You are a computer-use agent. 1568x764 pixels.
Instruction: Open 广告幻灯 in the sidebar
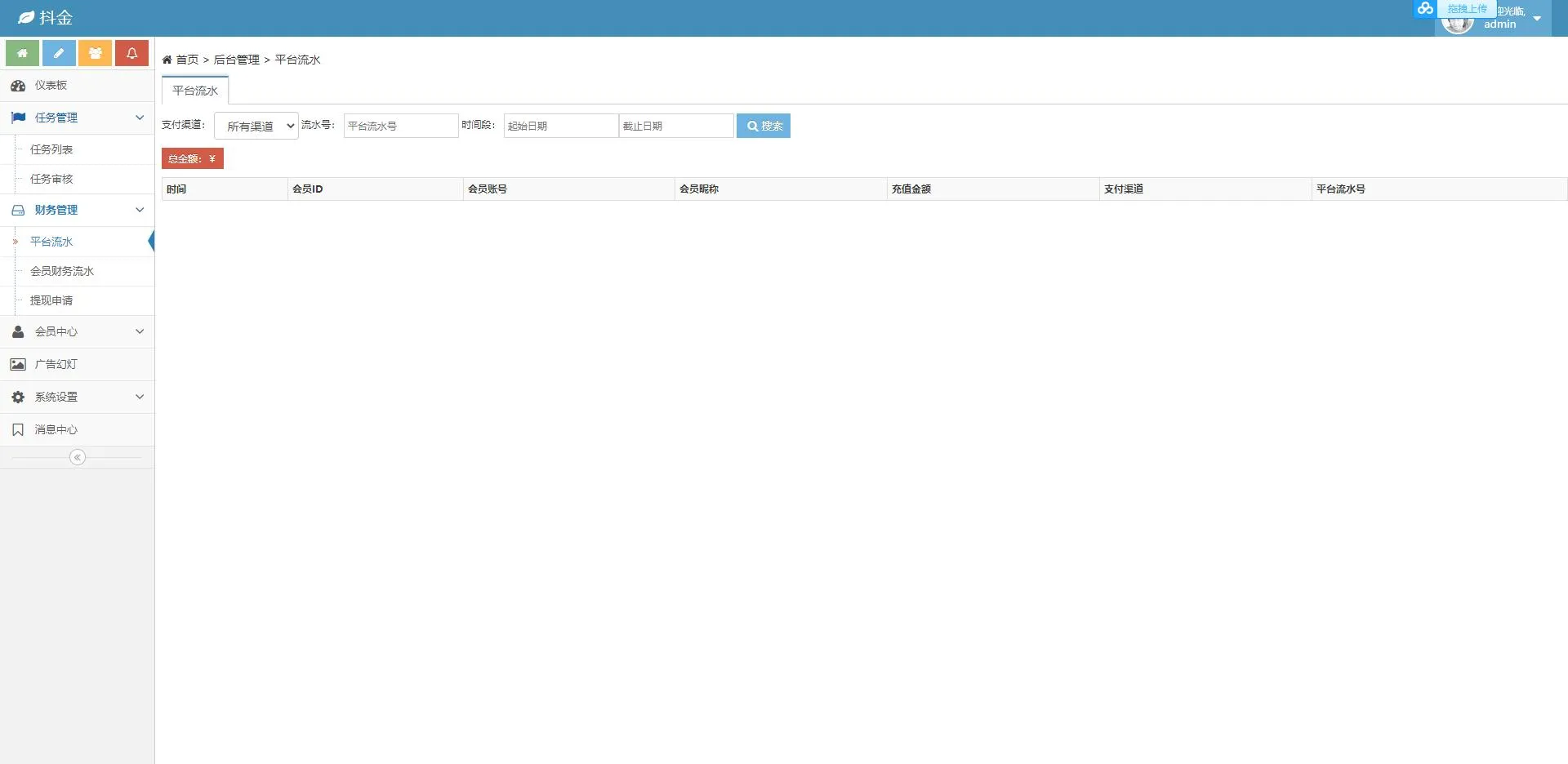(78, 364)
